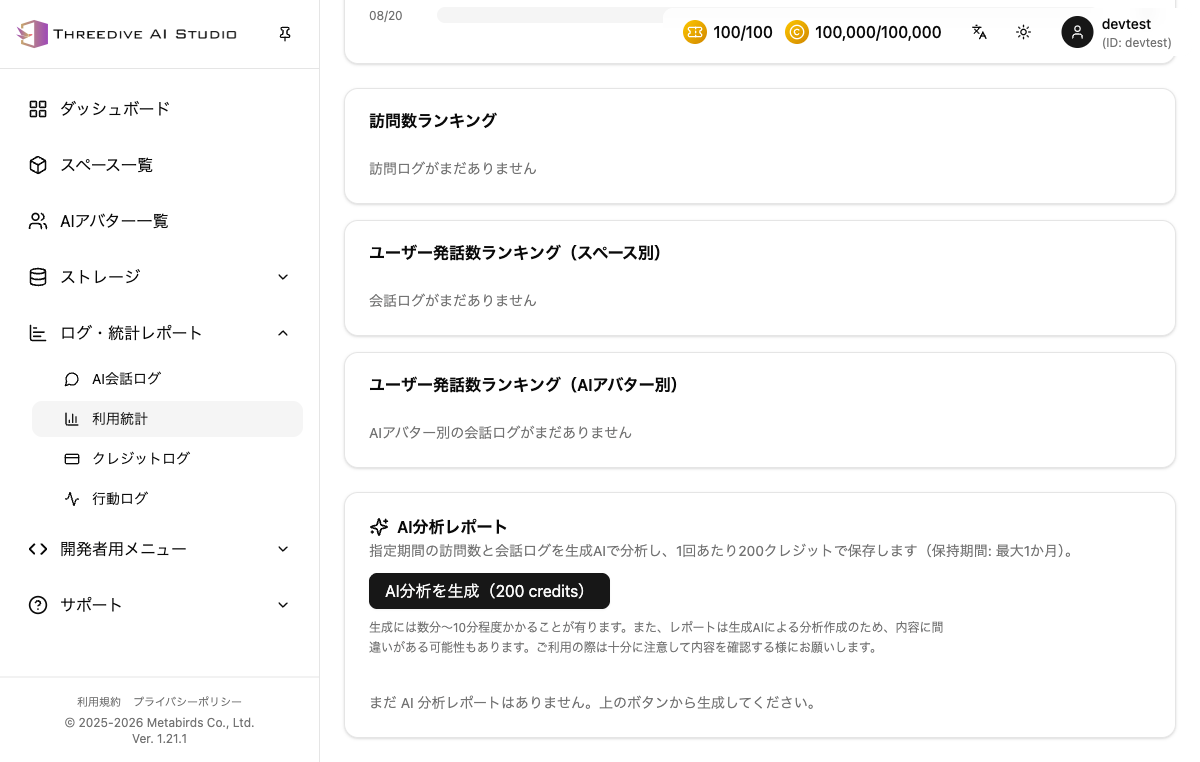
Task: Toggle the sidebar pin icon
Action: click(x=285, y=34)
